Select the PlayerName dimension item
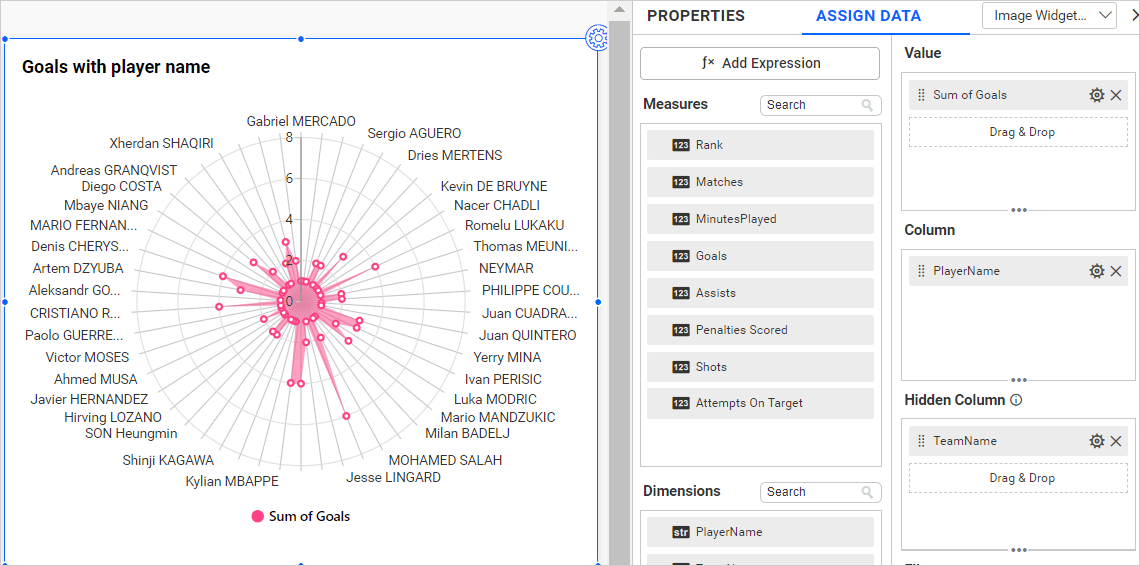The height and width of the screenshot is (566, 1140). point(760,532)
